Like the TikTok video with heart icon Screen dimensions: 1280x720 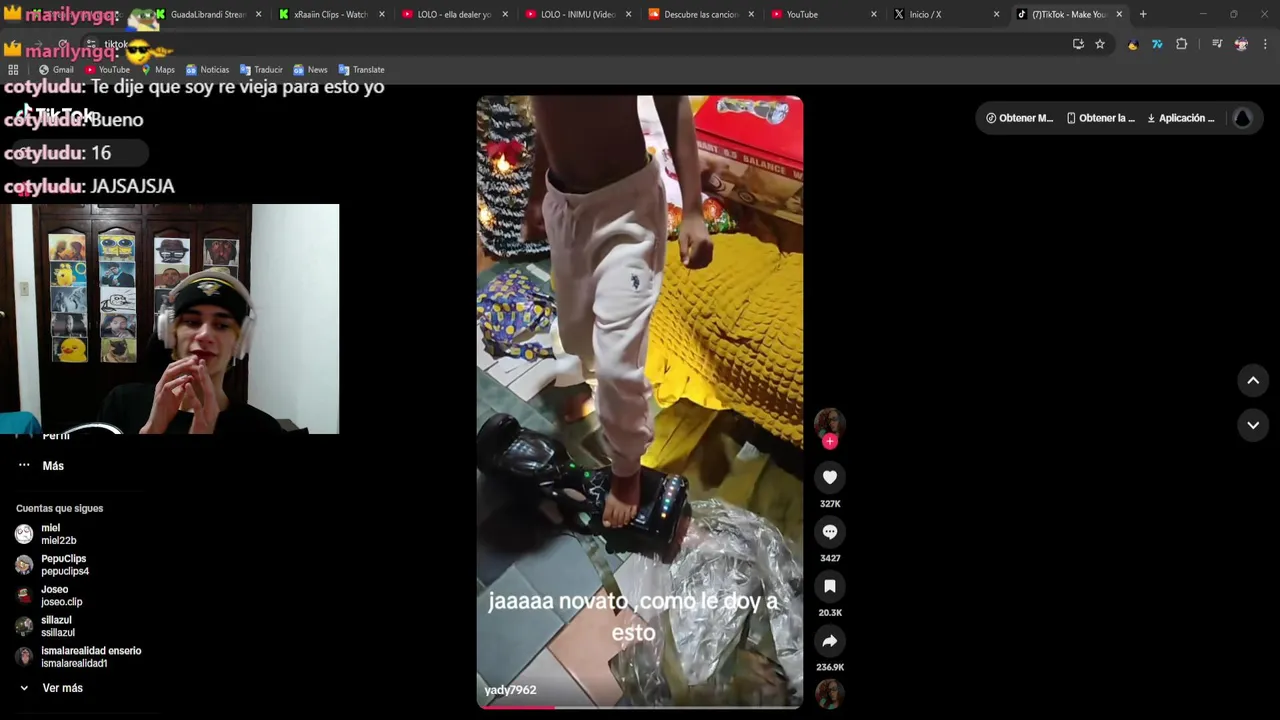tap(829, 477)
